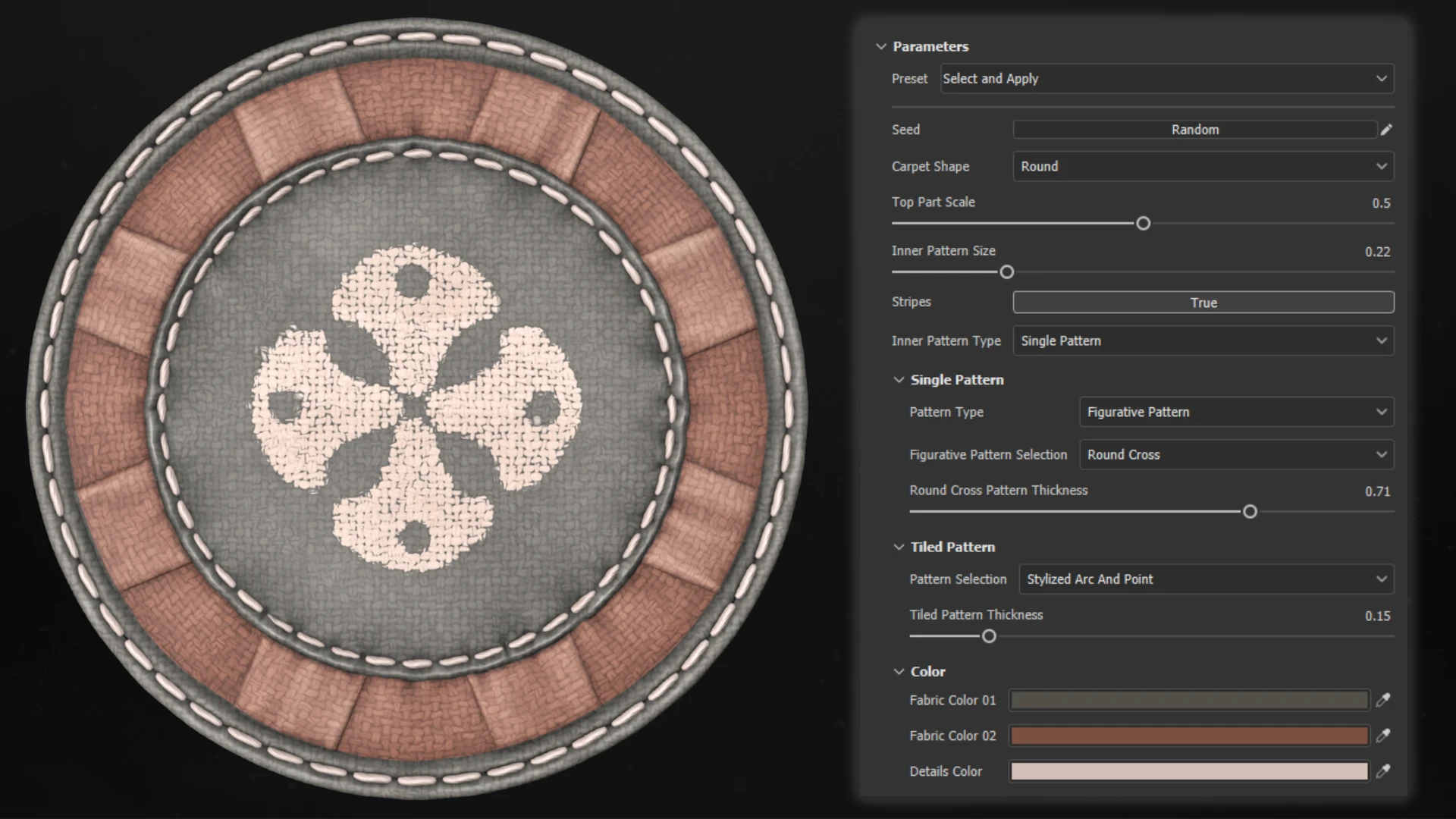1456x819 pixels.
Task: Open the Fabric Color 01 swatch
Action: click(x=1189, y=700)
